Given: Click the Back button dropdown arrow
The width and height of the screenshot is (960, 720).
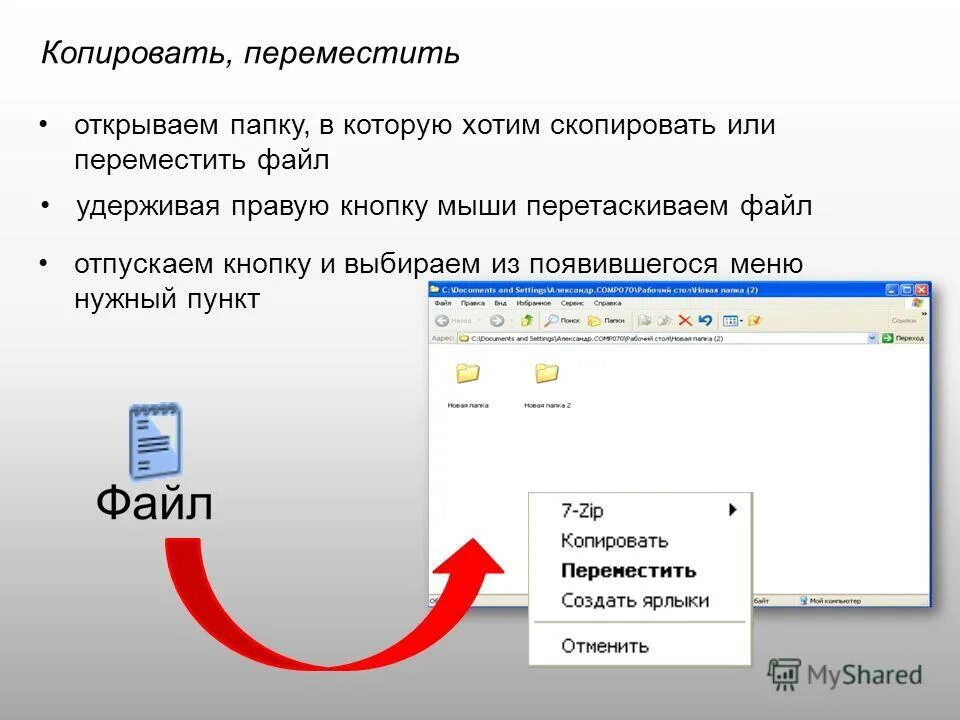Looking at the screenshot, I should point(479,321).
